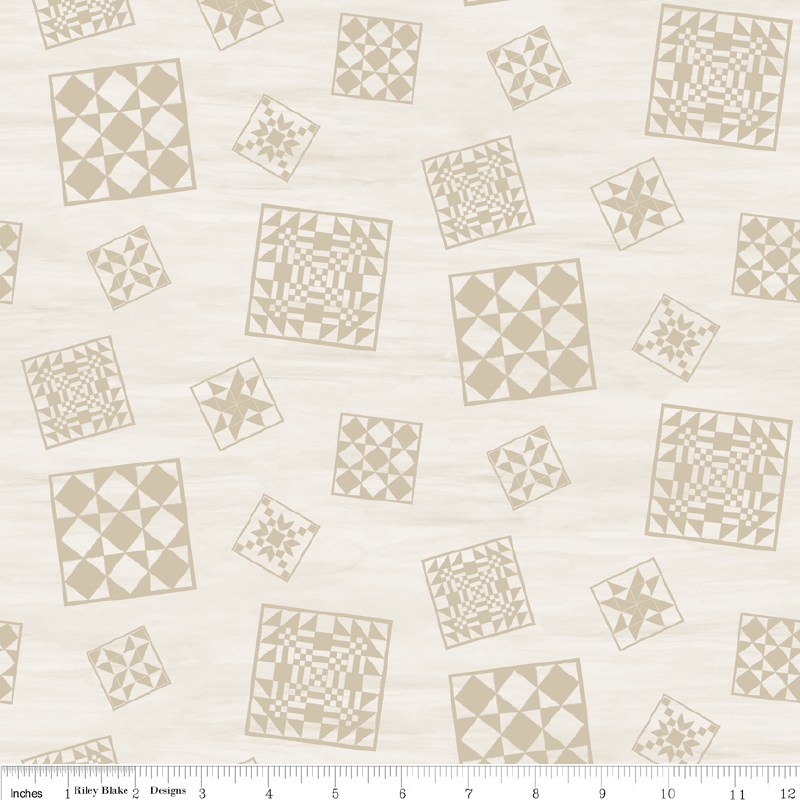
Task: Click the number 8 on the ruler
Action: [535, 787]
